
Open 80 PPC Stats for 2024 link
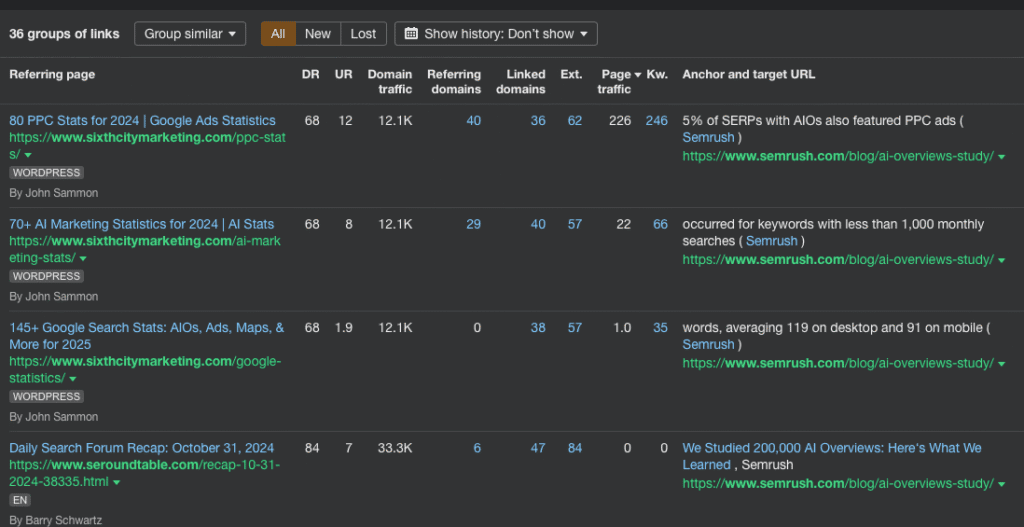click(x=142, y=121)
